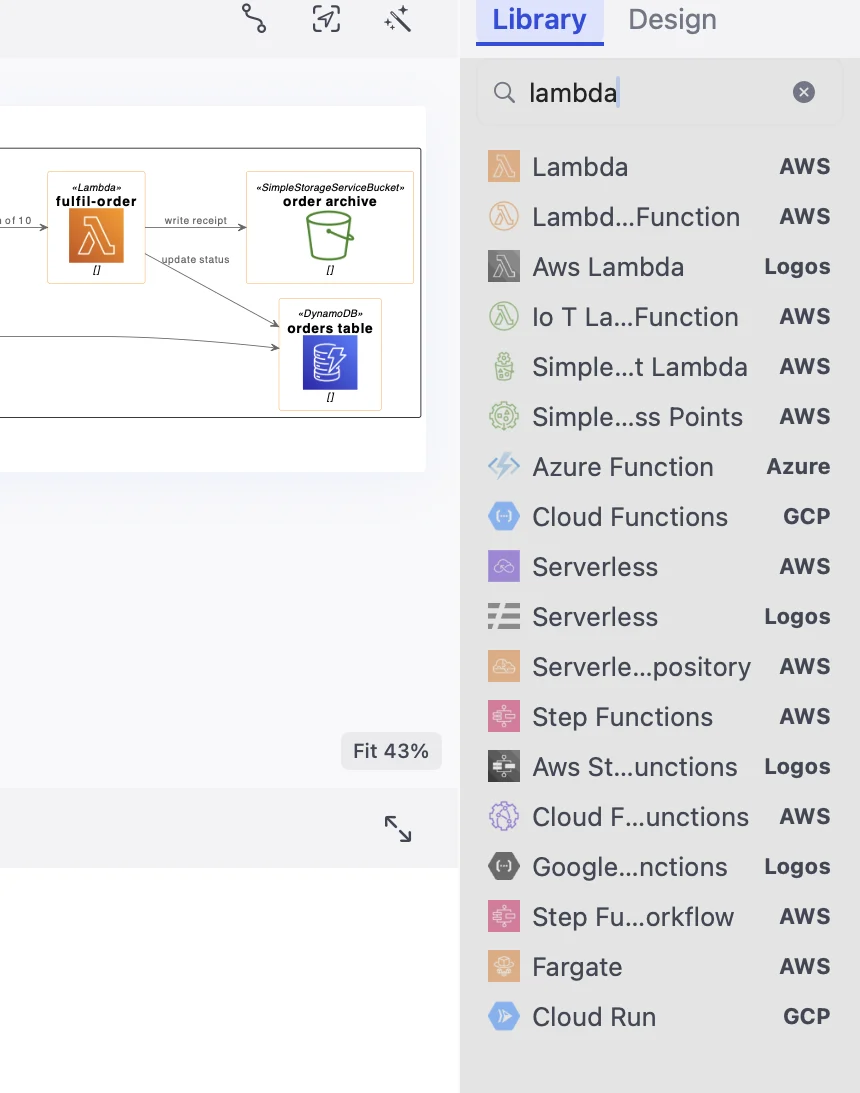Select the fulfil-order Lambda node
The width and height of the screenshot is (860, 1093).
[96, 227]
